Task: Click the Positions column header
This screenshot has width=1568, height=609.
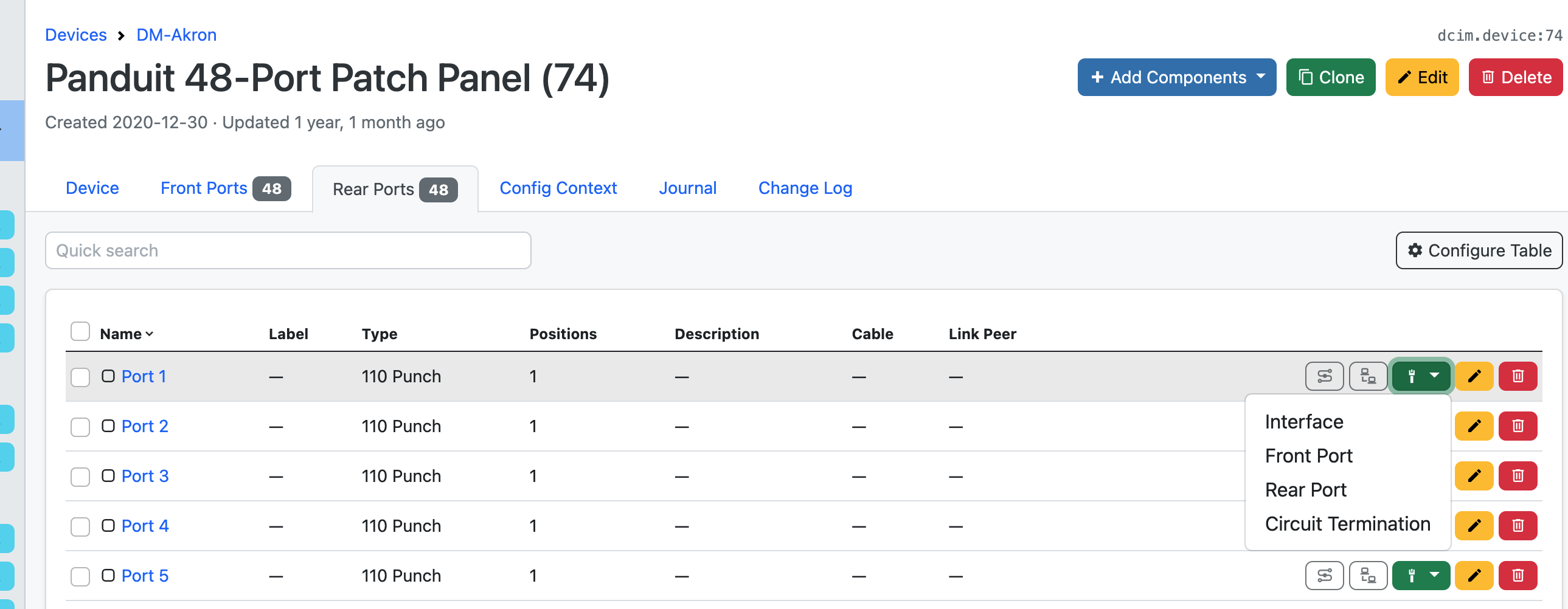Action: click(x=563, y=334)
